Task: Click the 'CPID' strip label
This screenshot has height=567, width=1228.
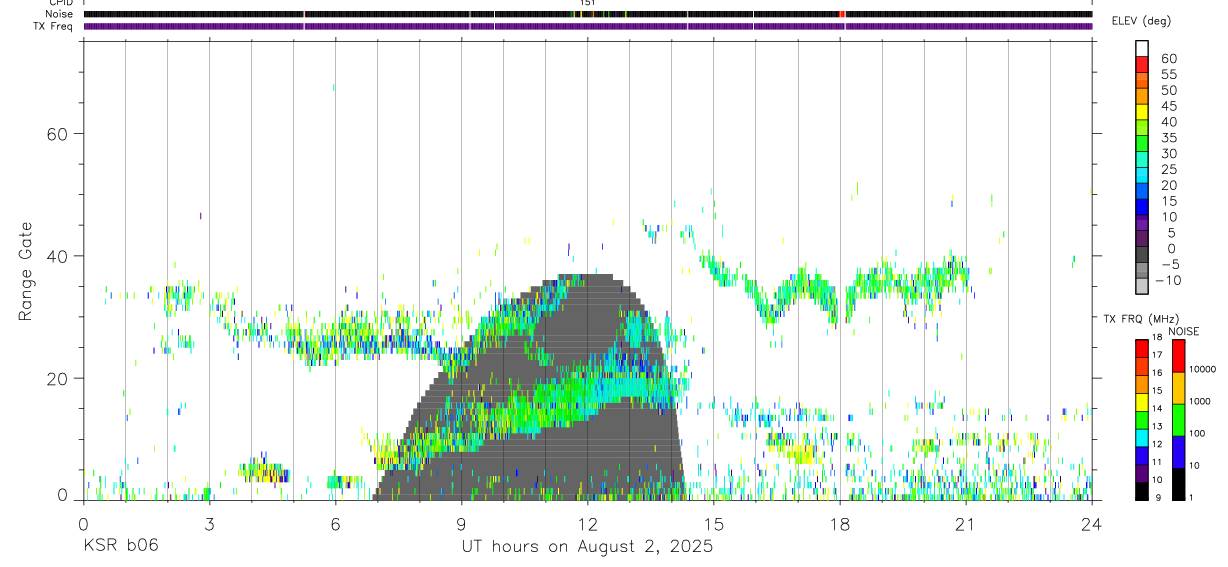Action: coord(59,3)
